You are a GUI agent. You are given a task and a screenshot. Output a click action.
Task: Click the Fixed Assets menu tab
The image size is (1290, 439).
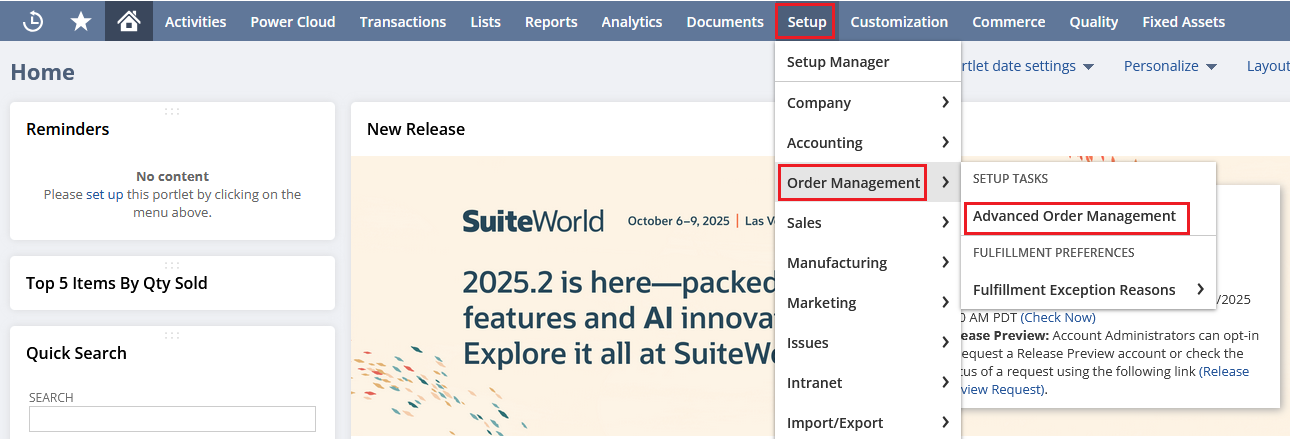pyautogui.click(x=1183, y=21)
